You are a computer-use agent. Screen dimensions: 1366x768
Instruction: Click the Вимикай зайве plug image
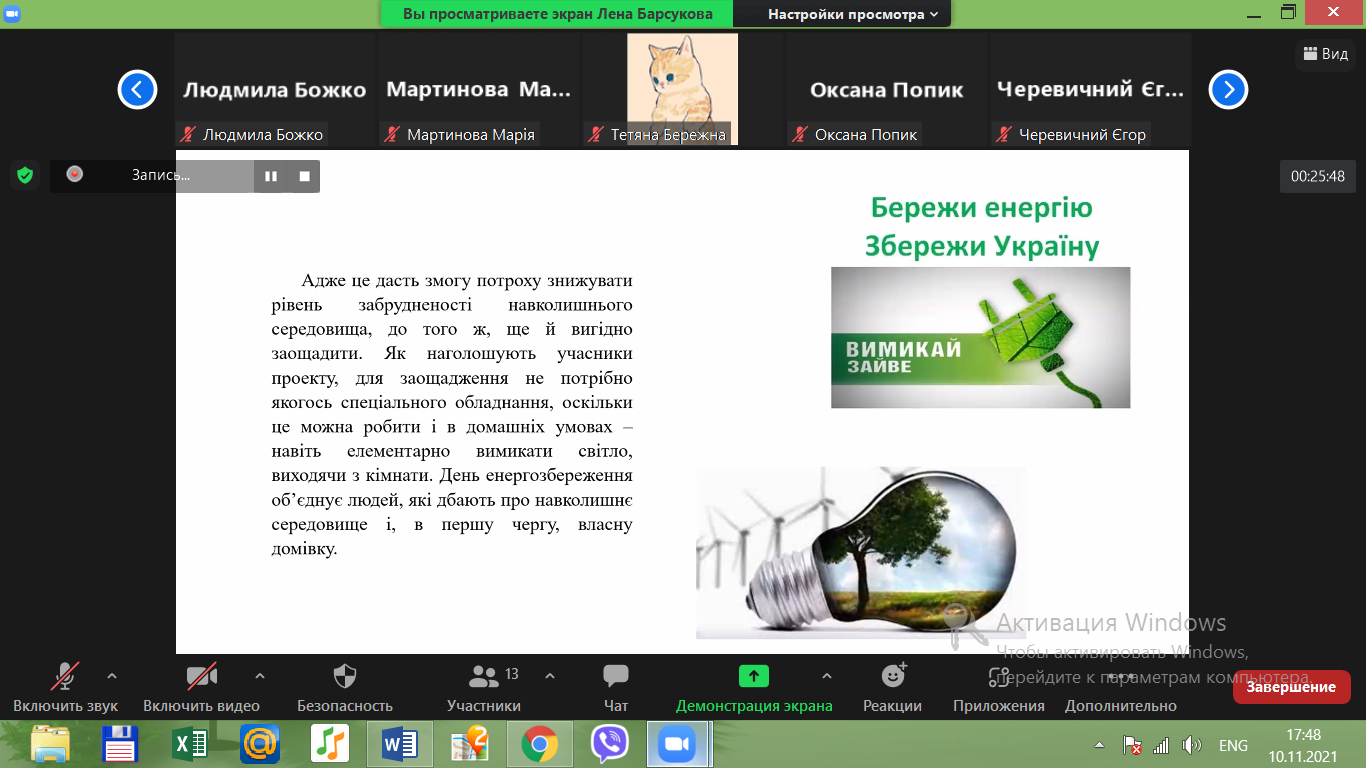980,337
